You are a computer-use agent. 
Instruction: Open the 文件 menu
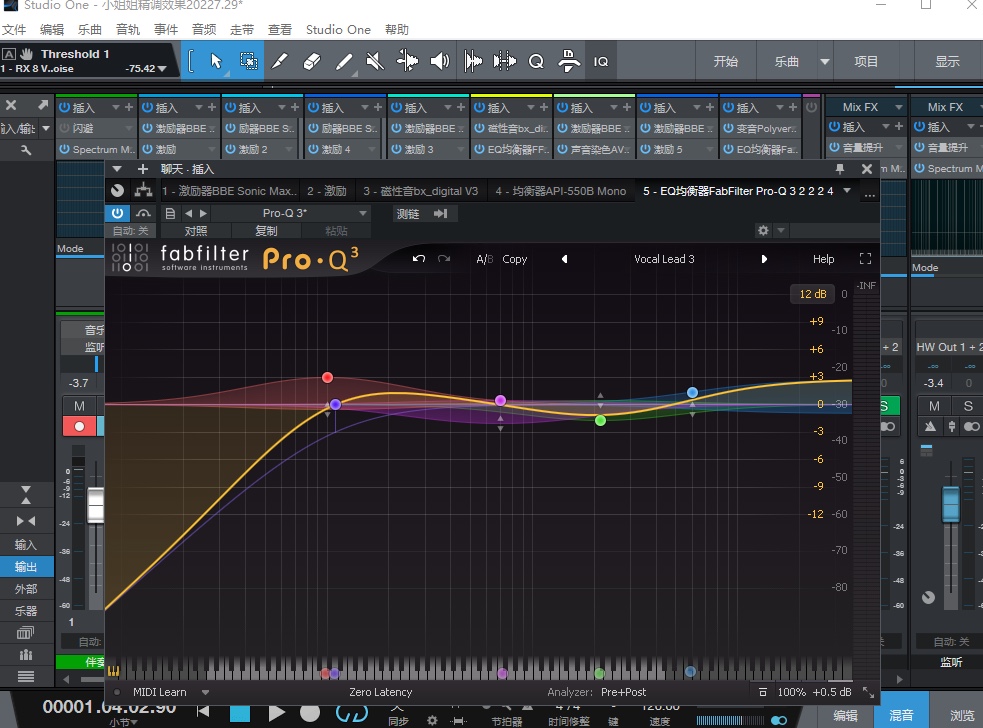14,29
